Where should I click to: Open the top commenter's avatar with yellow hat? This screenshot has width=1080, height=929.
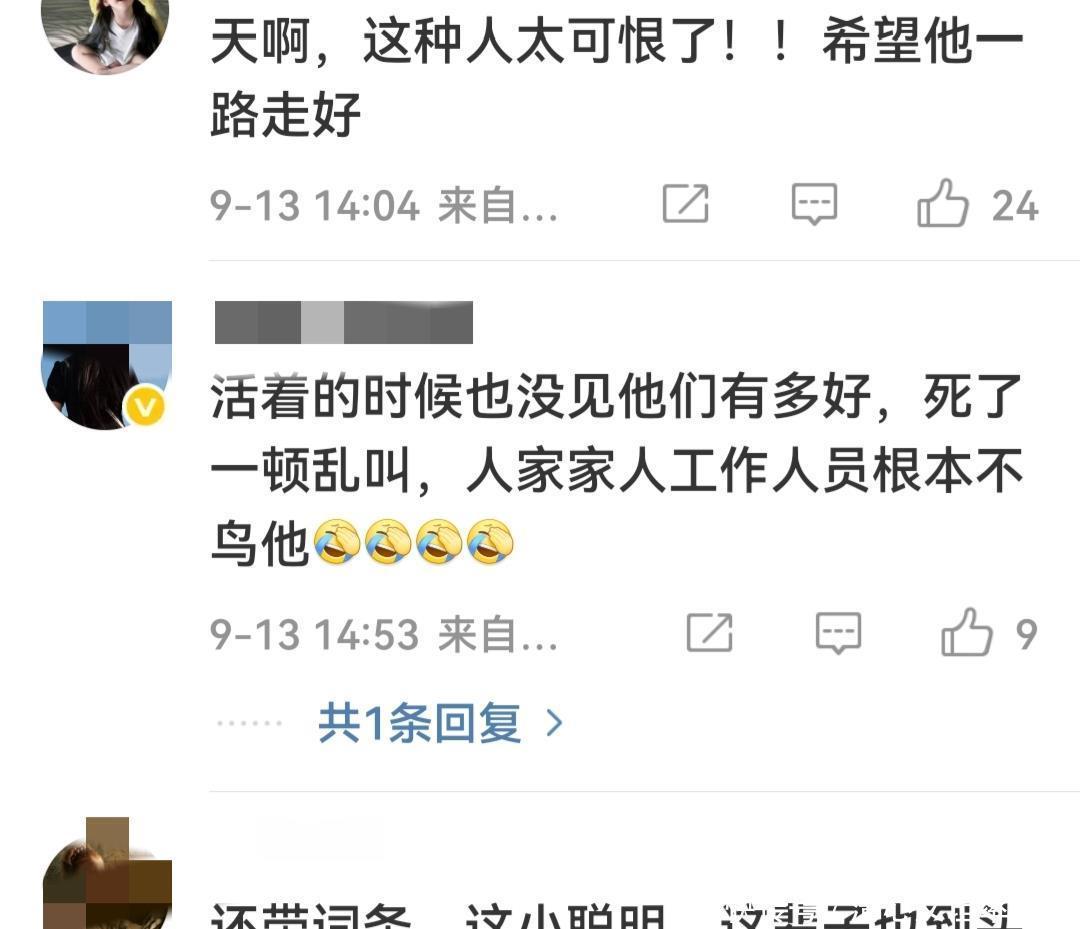[x=105, y=34]
